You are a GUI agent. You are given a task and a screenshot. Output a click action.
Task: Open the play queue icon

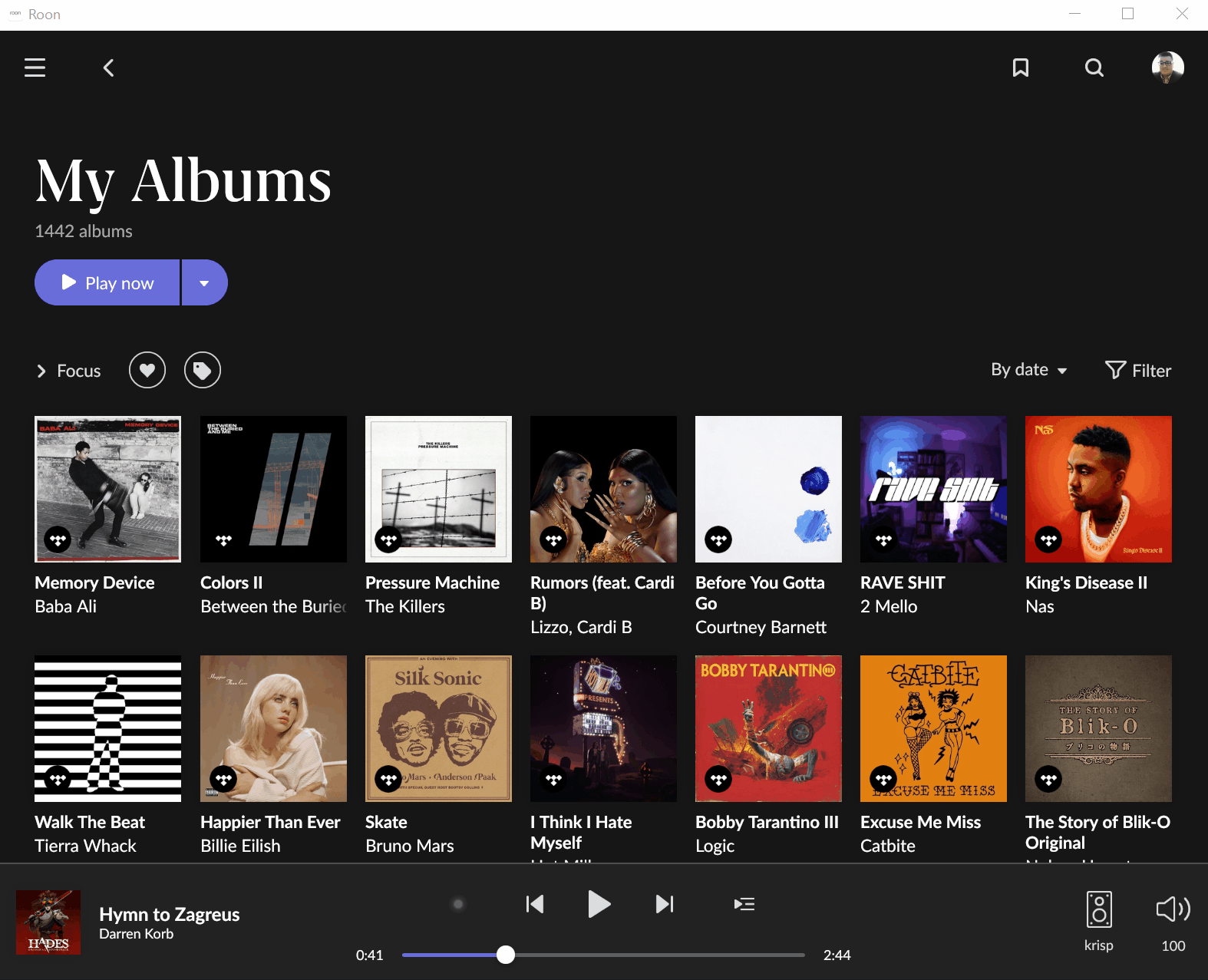click(x=744, y=904)
